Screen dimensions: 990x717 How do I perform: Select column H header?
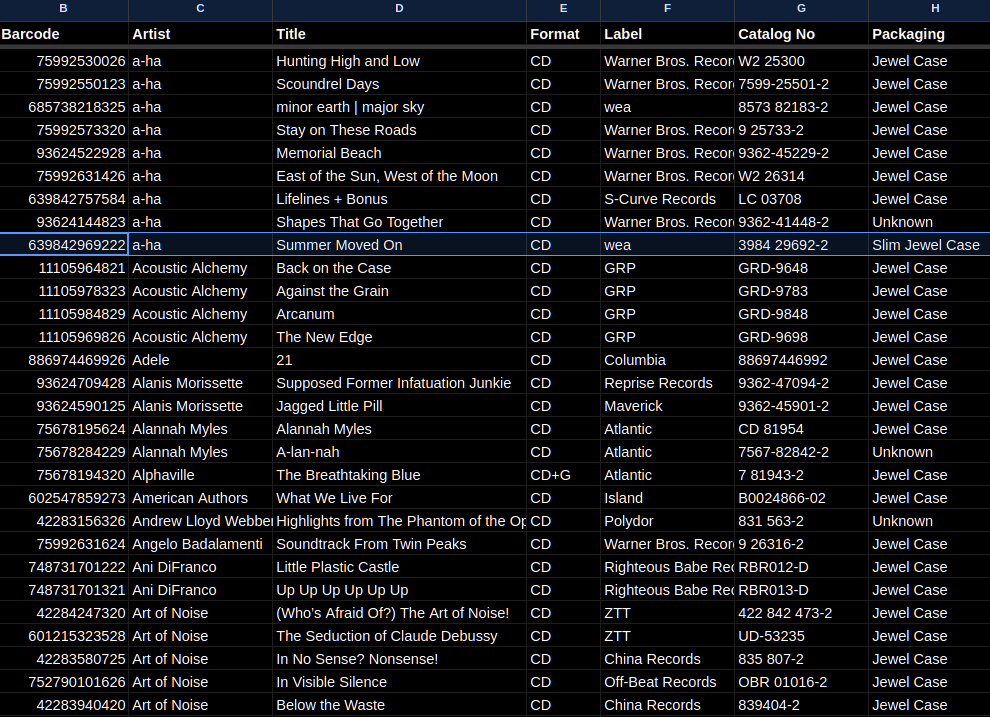click(x=929, y=8)
